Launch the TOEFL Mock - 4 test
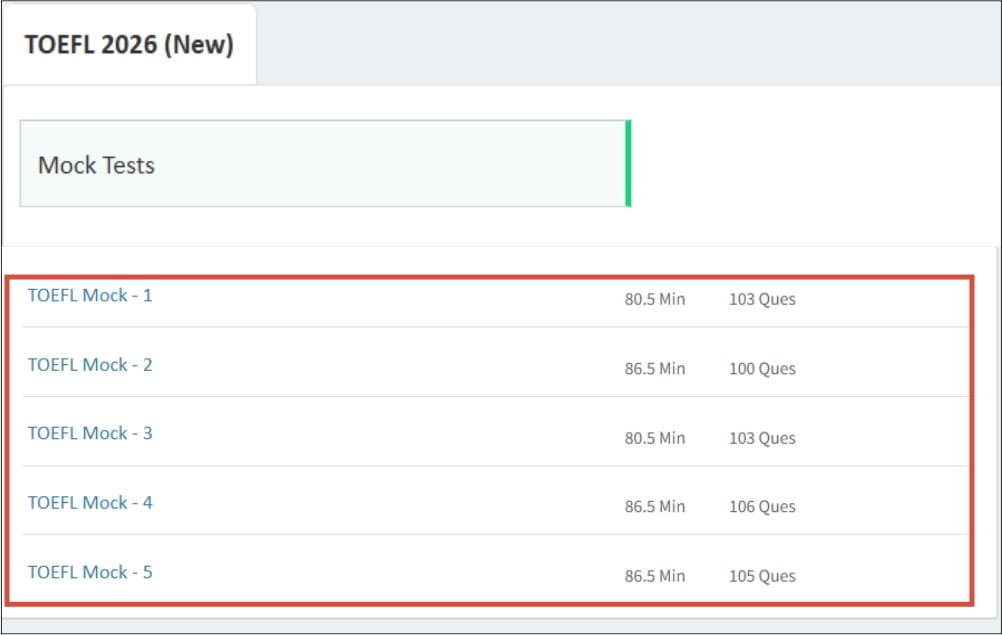Image resolution: width=1002 pixels, height=635 pixels. tap(90, 503)
